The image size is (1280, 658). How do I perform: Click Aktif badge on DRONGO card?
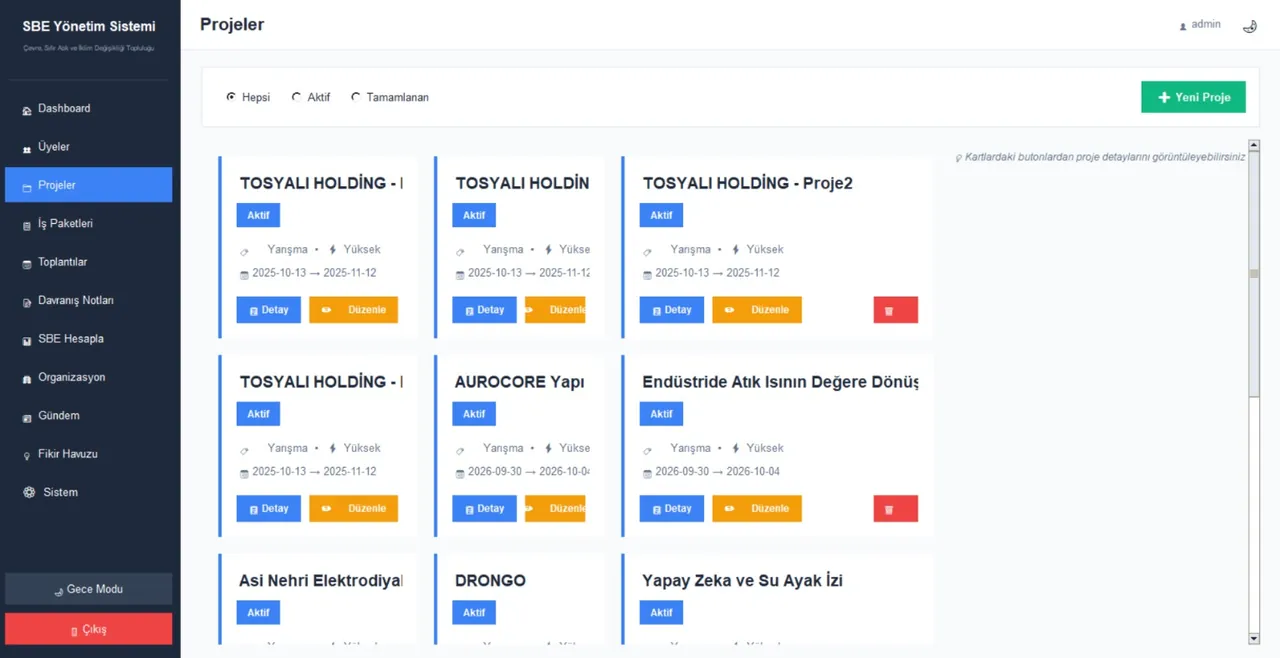coord(474,612)
